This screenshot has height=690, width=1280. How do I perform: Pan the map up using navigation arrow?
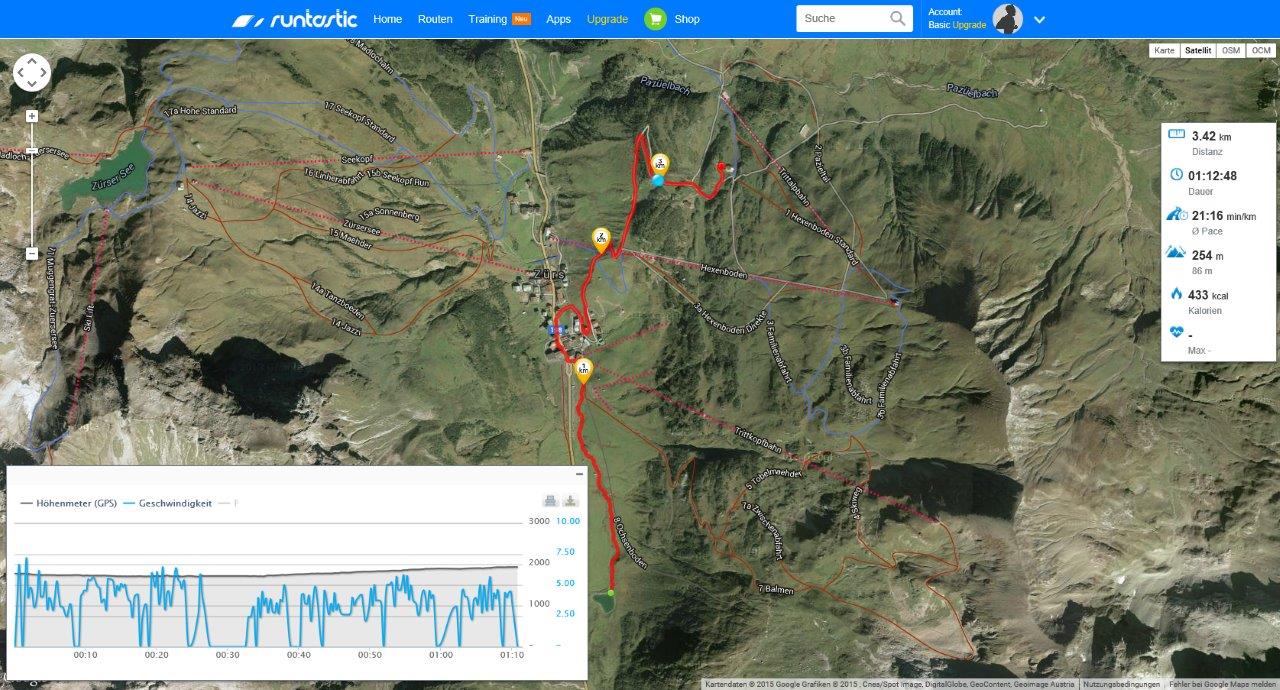[32, 60]
